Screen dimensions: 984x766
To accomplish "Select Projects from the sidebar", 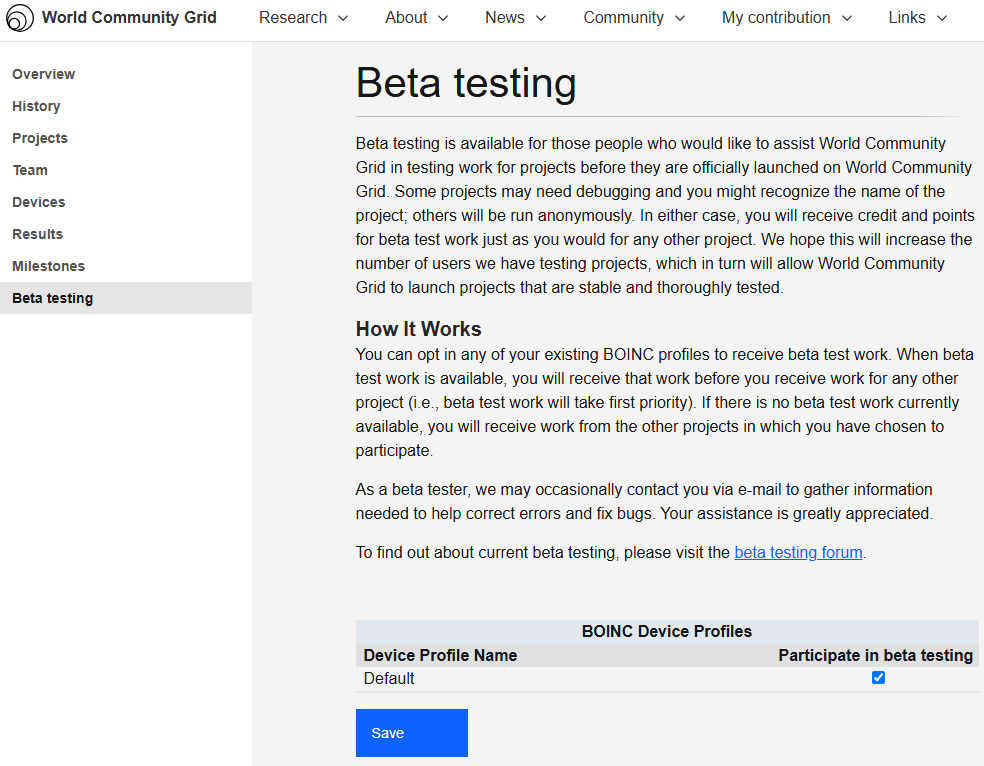I will point(40,138).
